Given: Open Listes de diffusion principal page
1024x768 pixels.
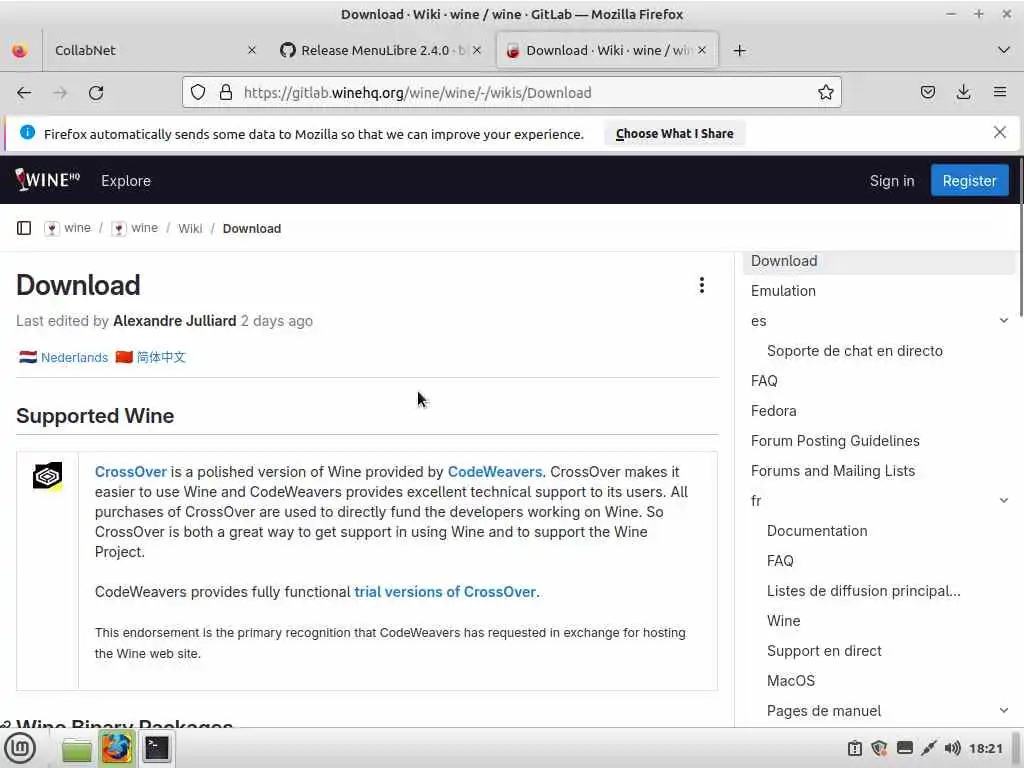Looking at the screenshot, I should click(863, 591).
